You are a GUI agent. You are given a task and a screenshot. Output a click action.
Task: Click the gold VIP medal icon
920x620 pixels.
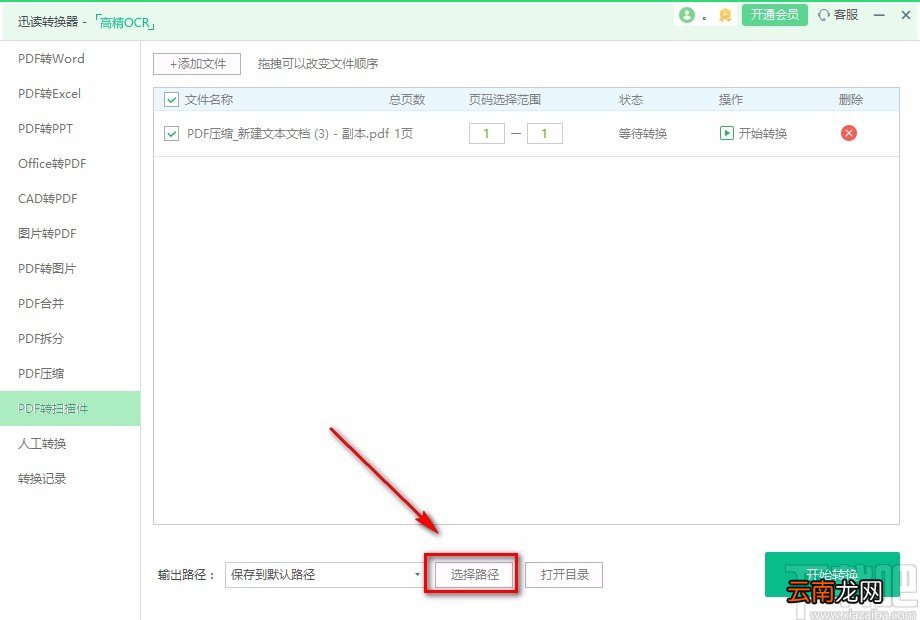(x=725, y=16)
